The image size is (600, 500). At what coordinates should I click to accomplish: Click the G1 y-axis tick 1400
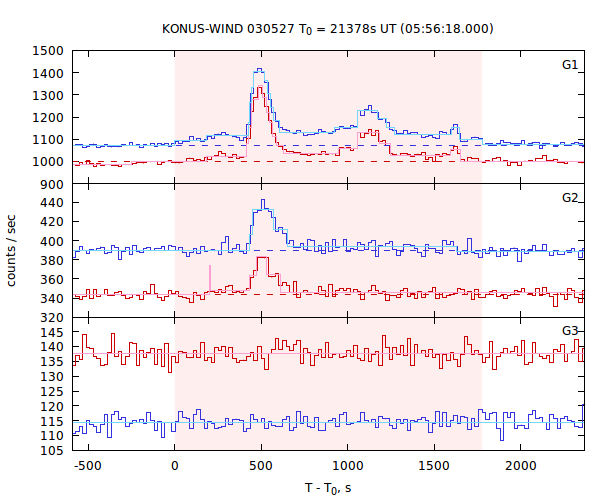(x=48, y=73)
